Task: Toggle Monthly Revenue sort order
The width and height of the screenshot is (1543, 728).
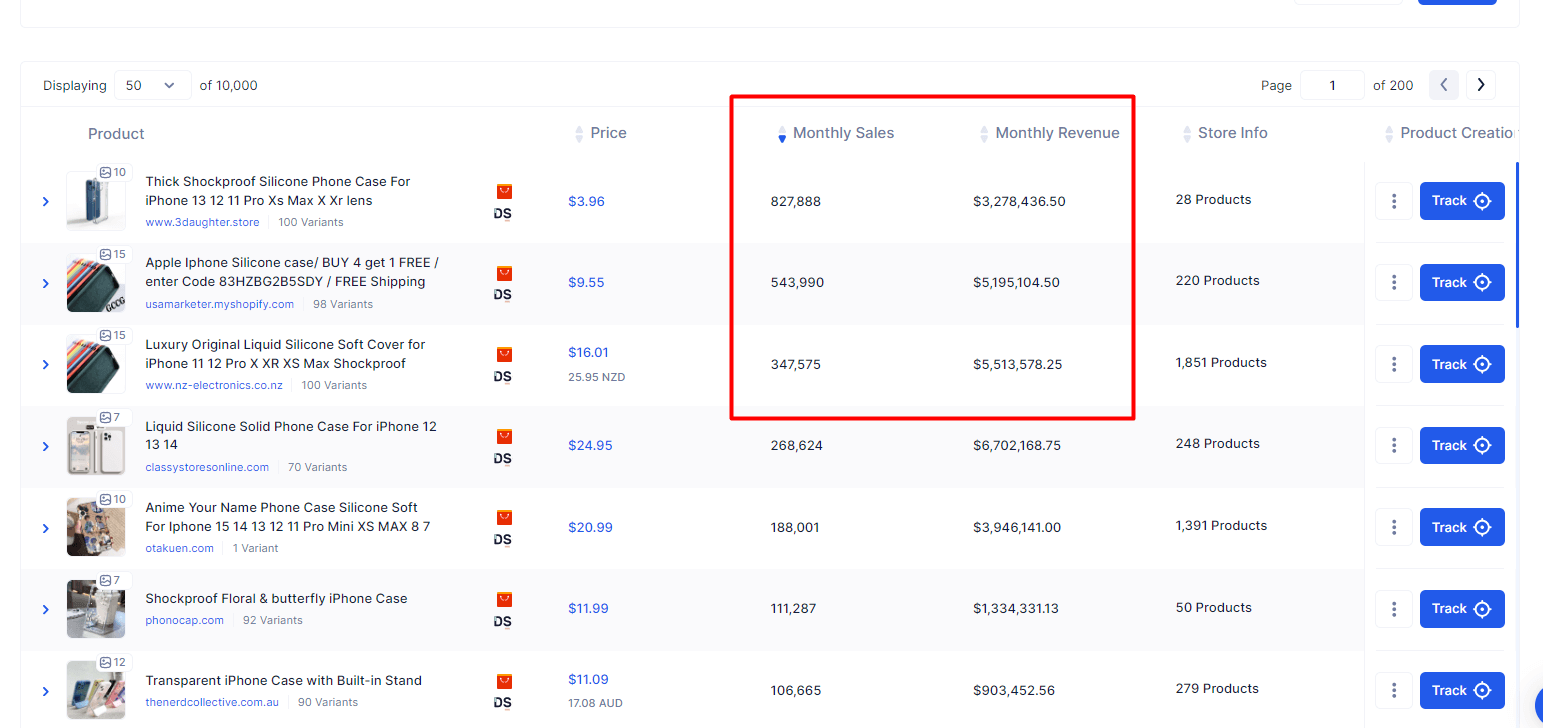Action: click(984, 132)
